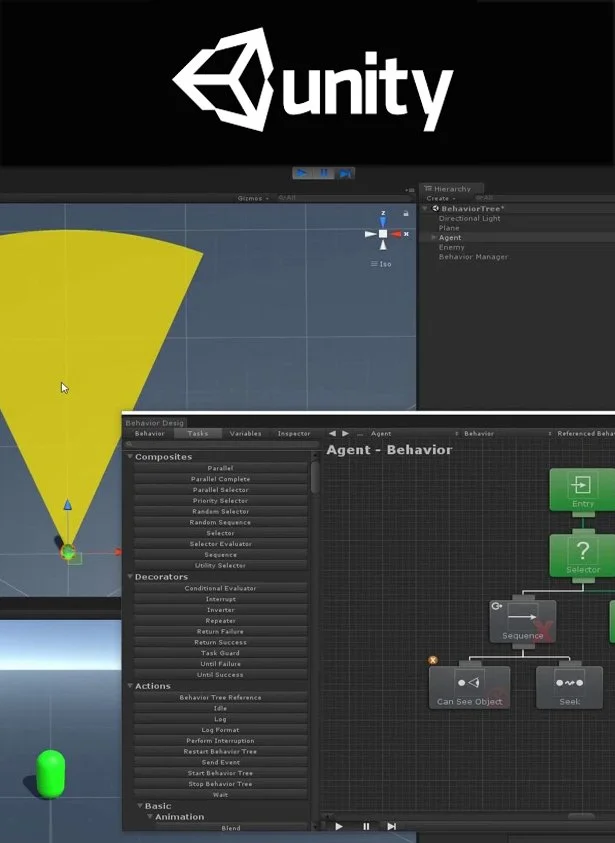Open the Agent dropdown in the Behavior Designer toolbar
The width and height of the screenshot is (615, 843).
coord(414,433)
